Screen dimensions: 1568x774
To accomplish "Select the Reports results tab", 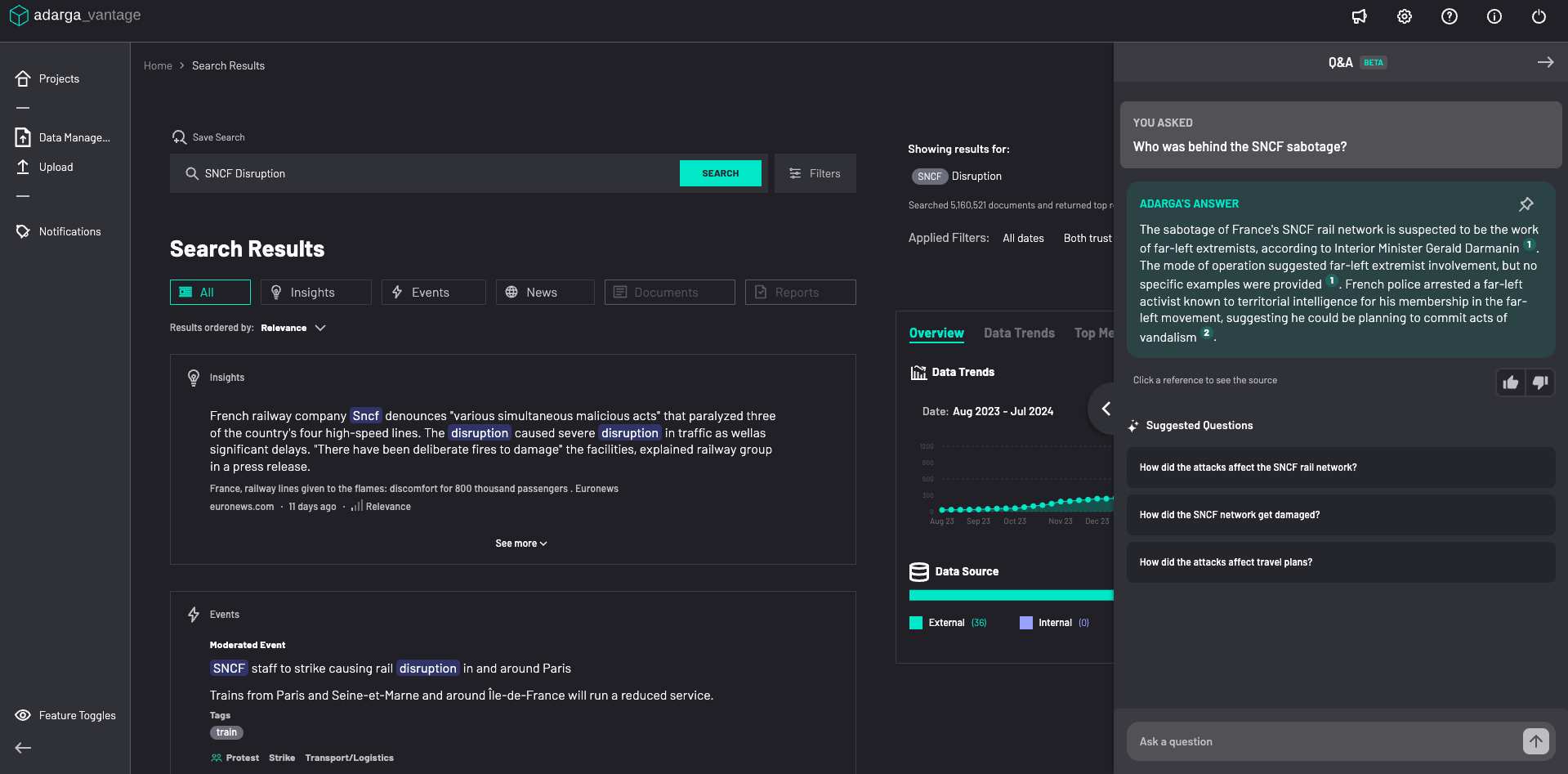I will 800,293.
